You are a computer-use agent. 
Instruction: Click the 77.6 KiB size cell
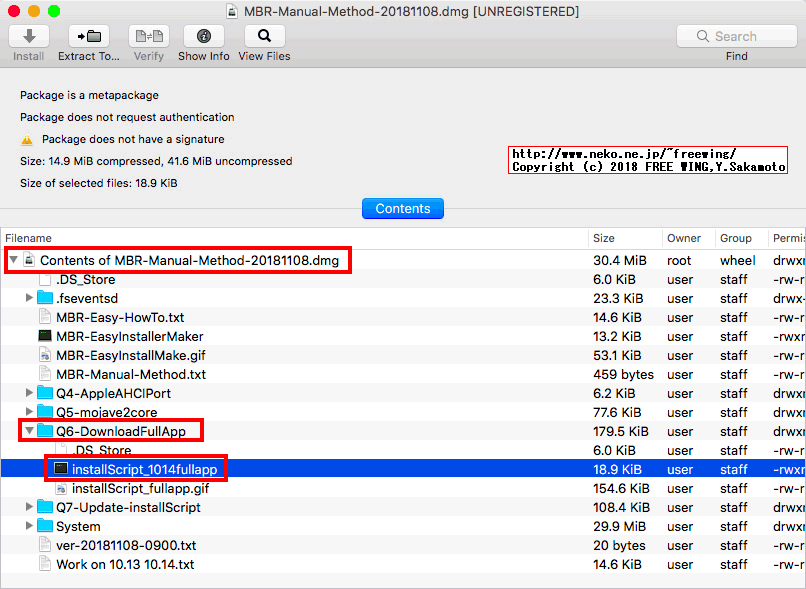(x=617, y=413)
